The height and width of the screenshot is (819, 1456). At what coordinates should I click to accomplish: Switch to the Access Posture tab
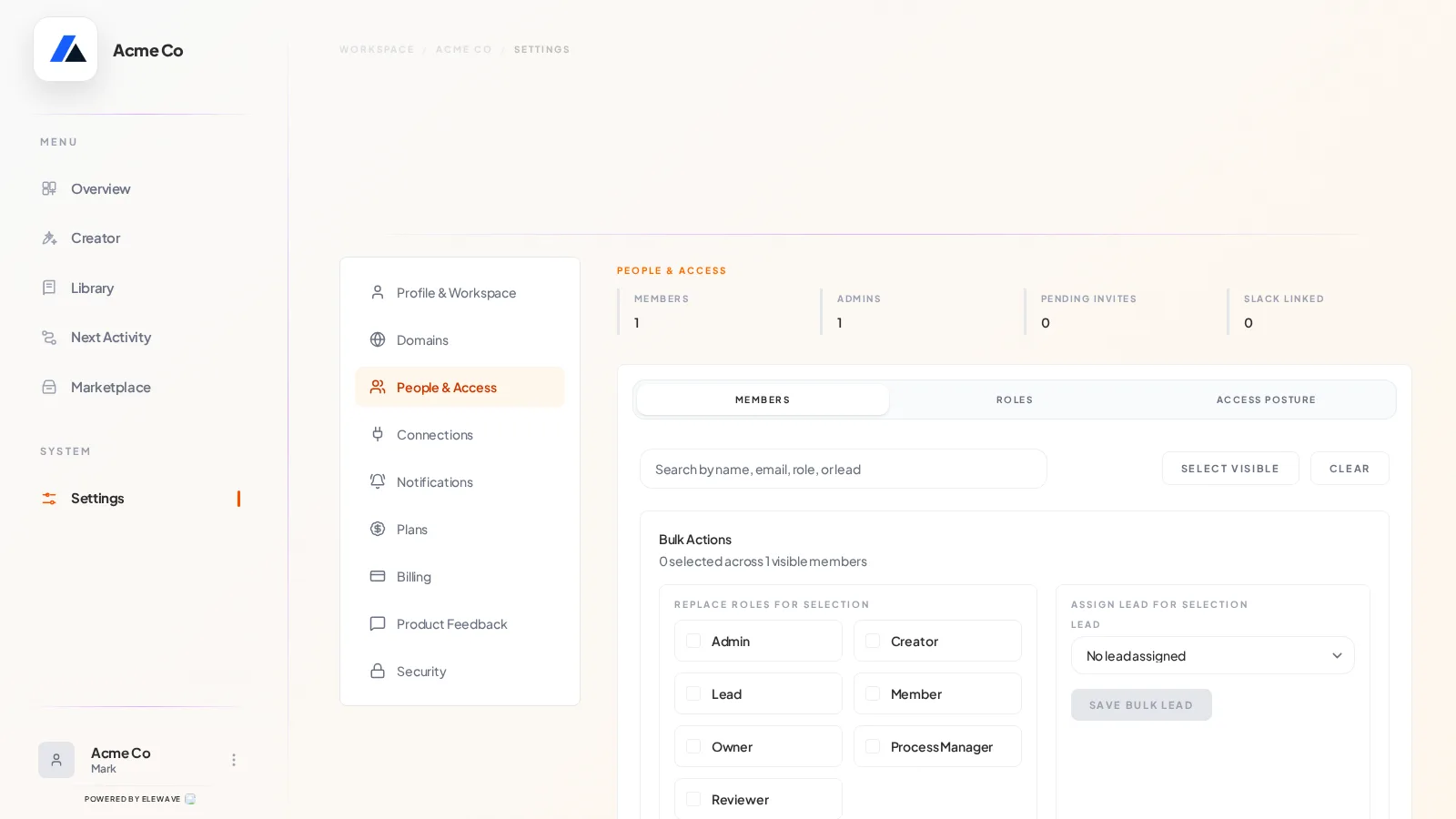1266,399
